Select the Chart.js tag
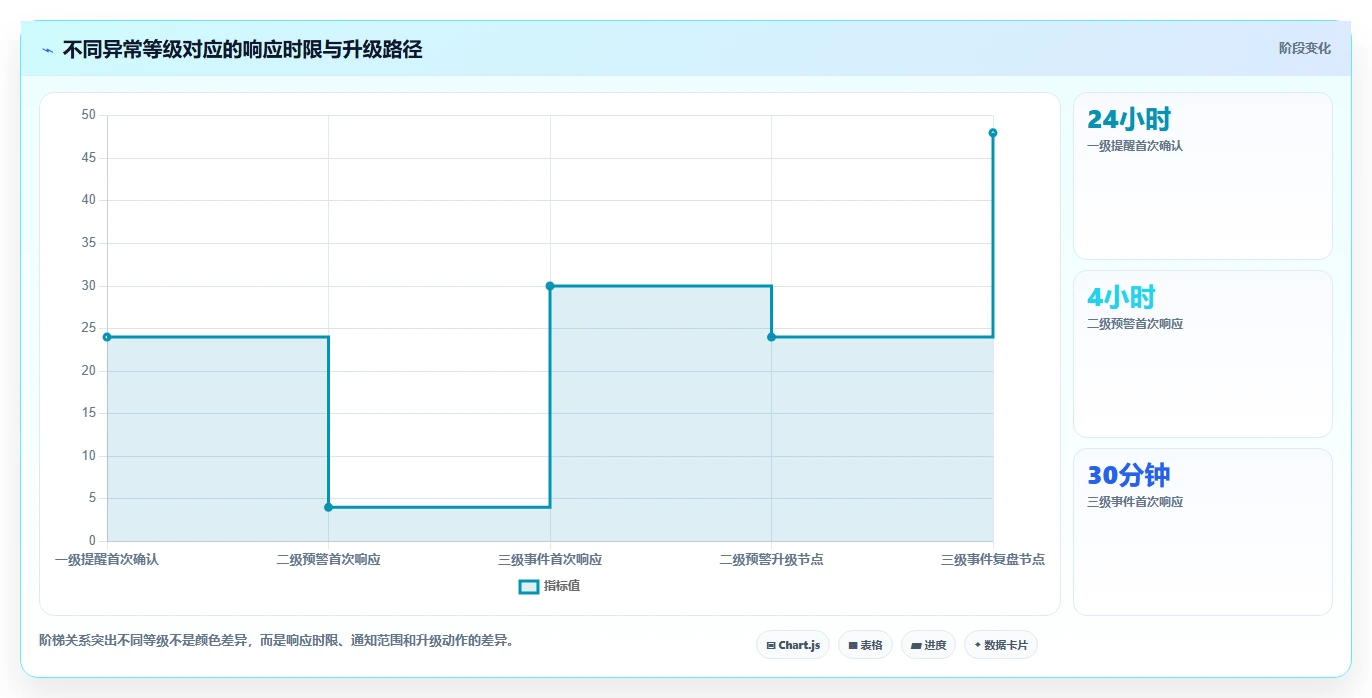This screenshot has width=1372, height=698. click(793, 645)
